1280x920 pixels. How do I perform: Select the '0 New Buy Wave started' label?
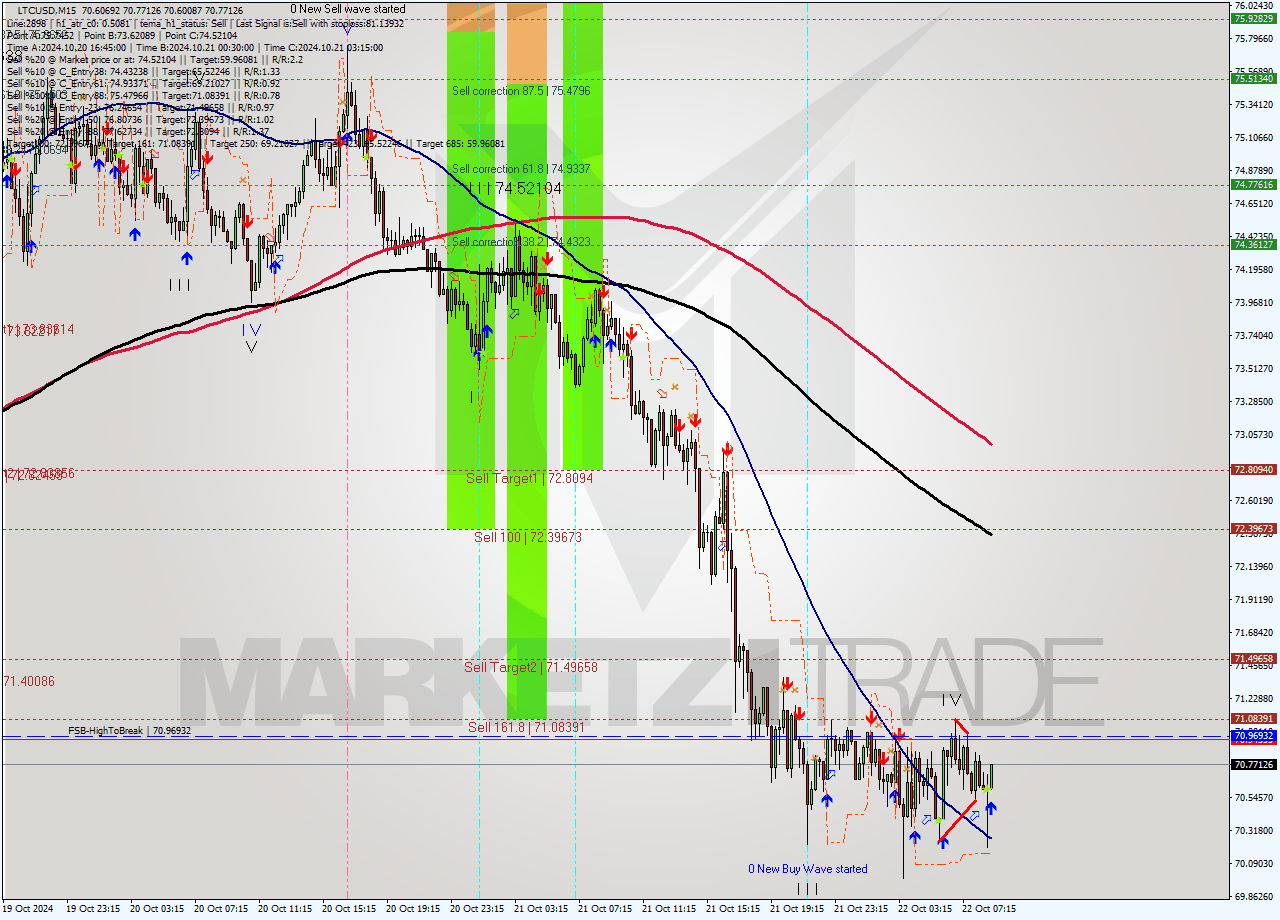pos(808,869)
